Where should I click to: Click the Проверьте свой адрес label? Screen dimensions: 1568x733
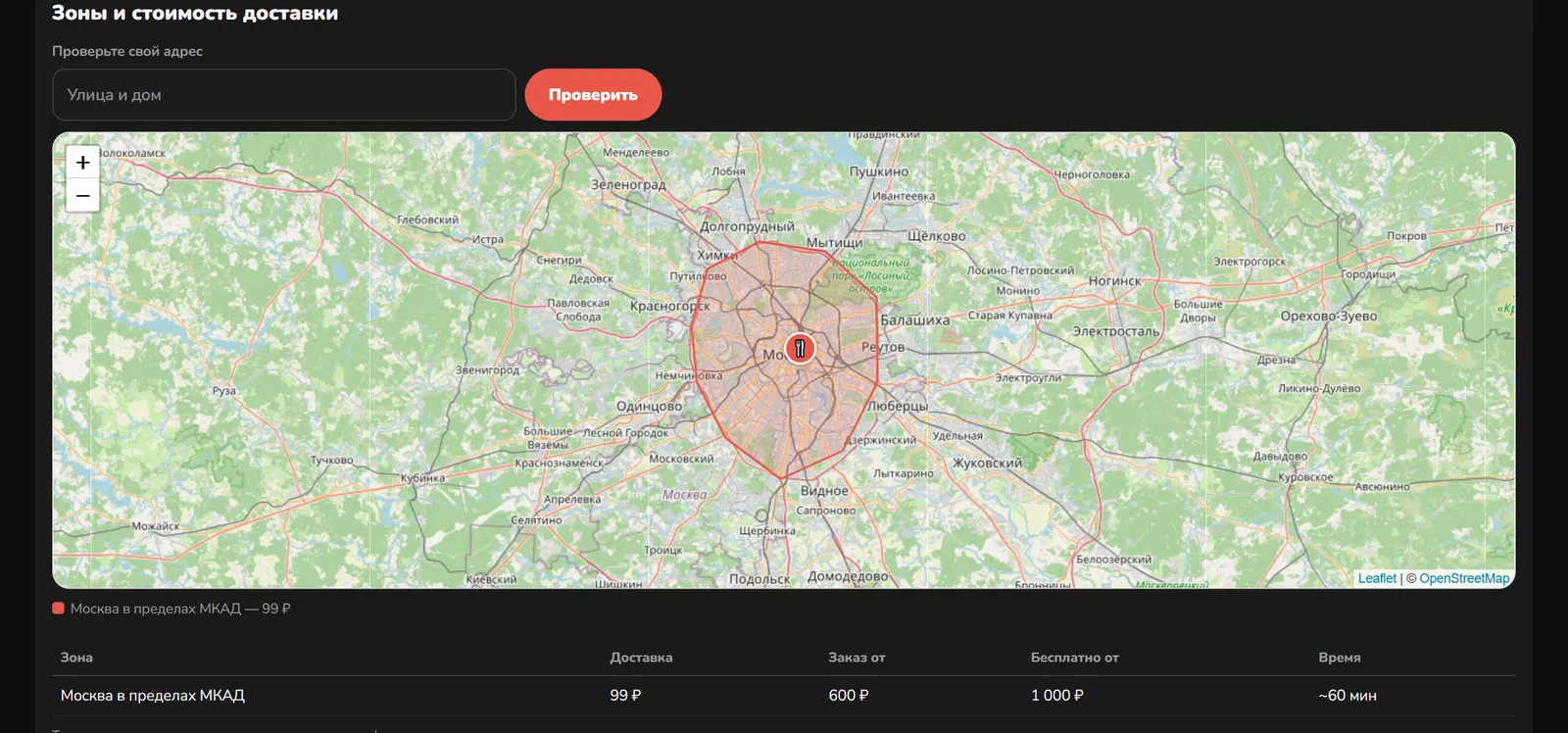point(127,51)
